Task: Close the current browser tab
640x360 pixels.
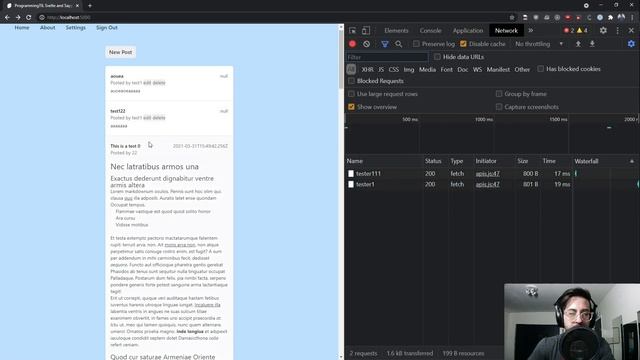Action: coord(77,6)
